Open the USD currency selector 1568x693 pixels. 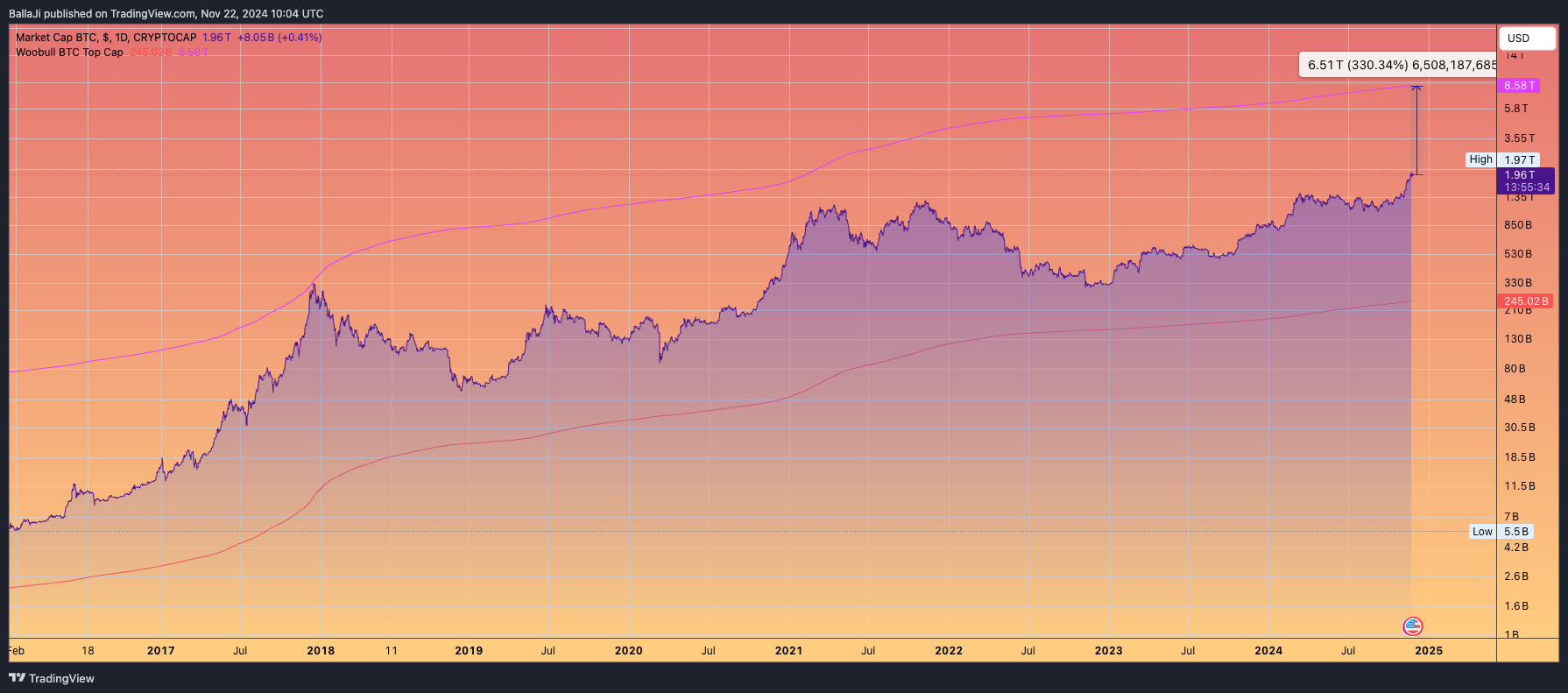pyautogui.click(x=1527, y=39)
